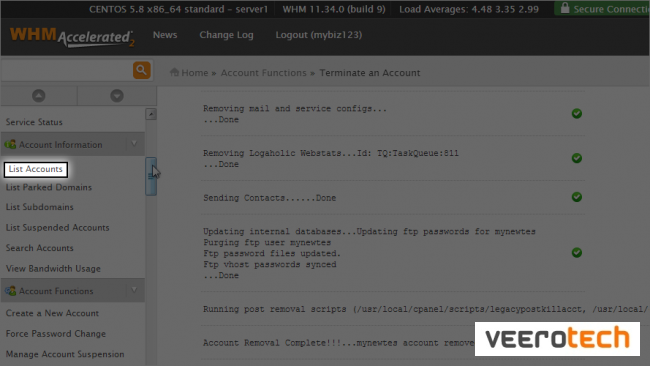Open Service Status in sidebar

coord(34,122)
